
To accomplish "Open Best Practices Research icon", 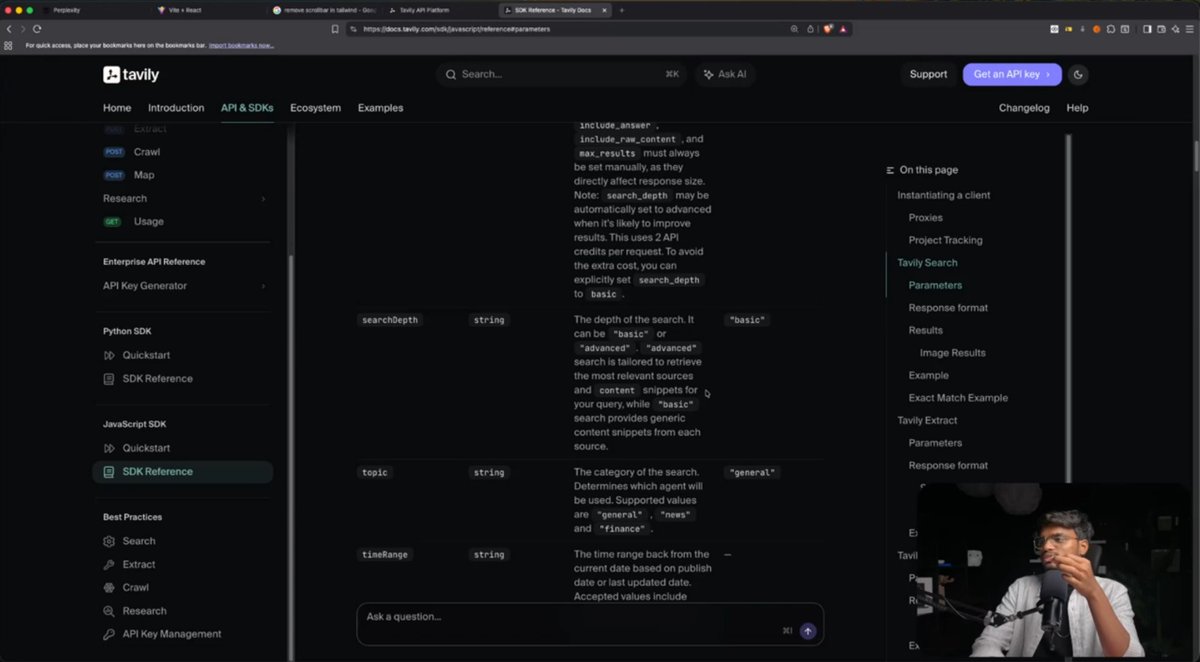I will pyautogui.click(x=109, y=611).
